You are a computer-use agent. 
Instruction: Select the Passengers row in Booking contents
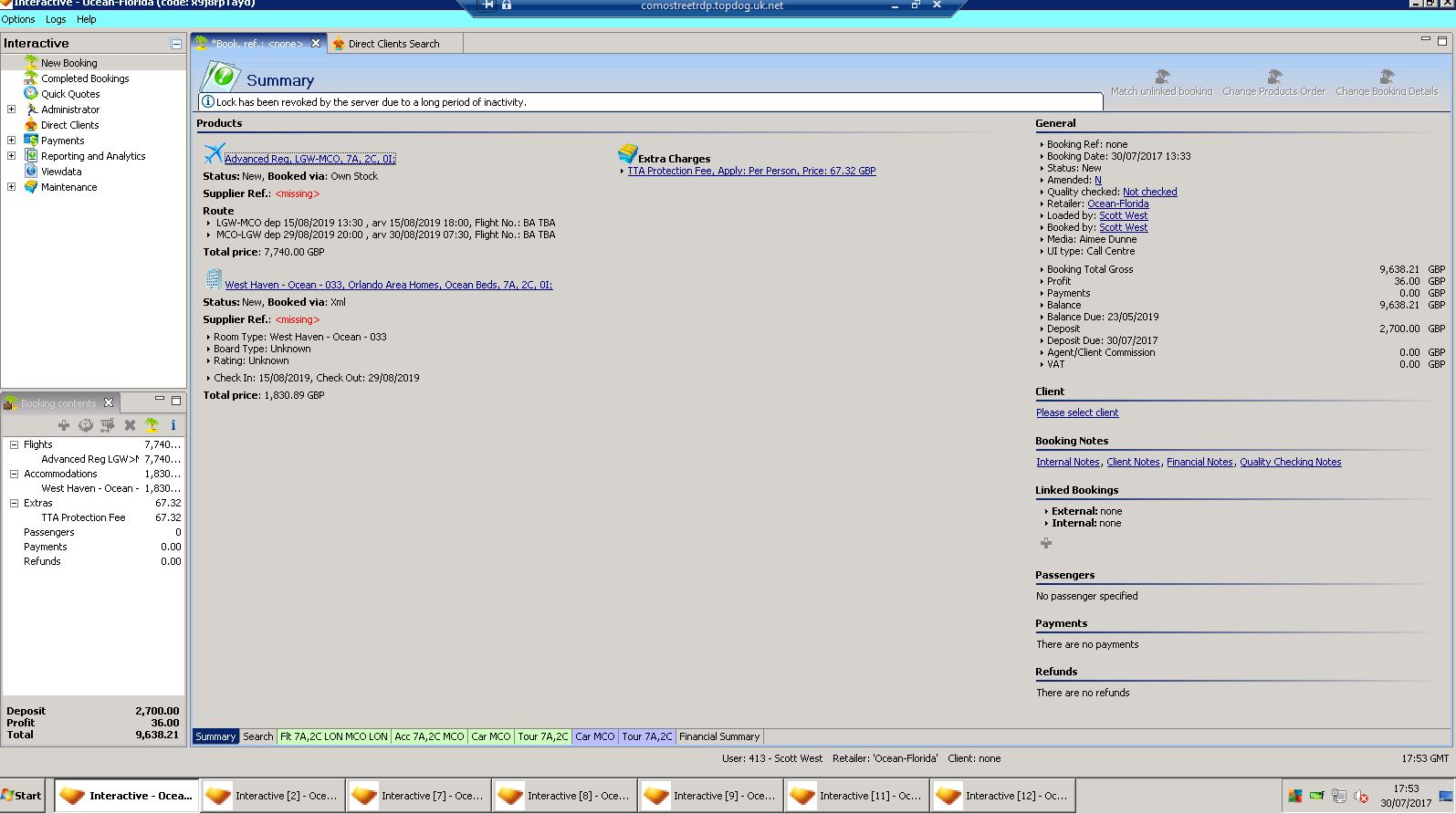click(93, 532)
